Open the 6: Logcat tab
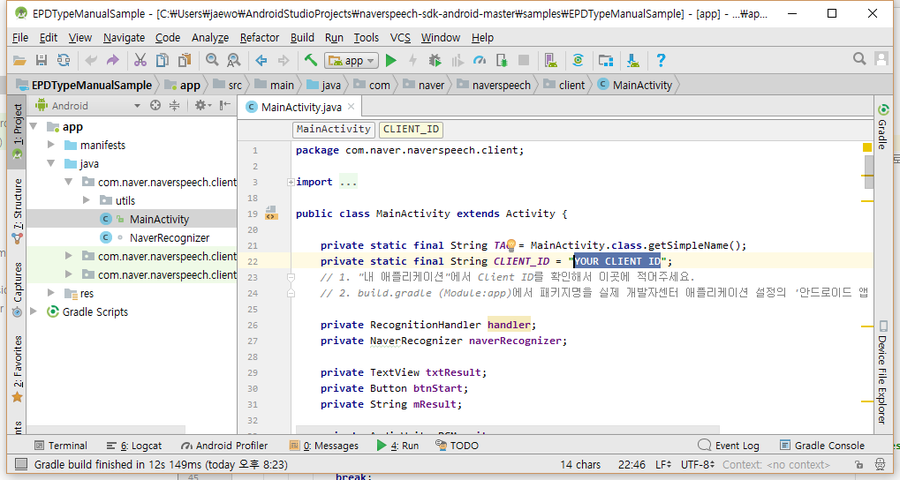The image size is (900, 480). pyautogui.click(x=134, y=446)
